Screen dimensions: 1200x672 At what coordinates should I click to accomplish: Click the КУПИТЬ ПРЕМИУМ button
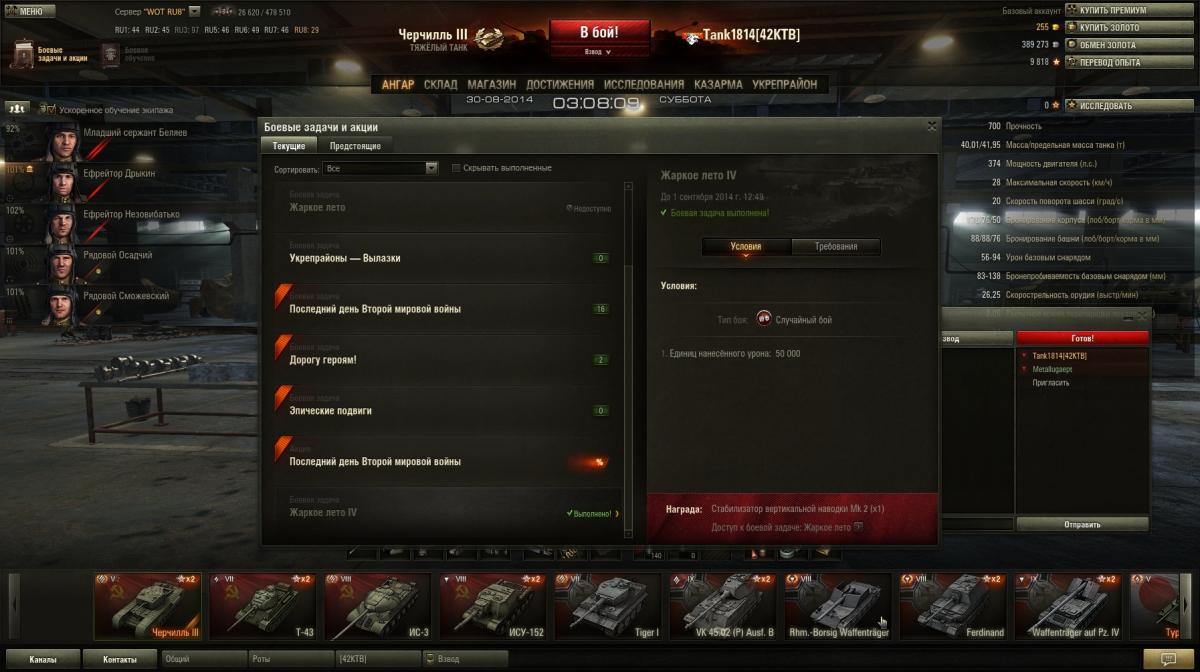click(x=1114, y=10)
